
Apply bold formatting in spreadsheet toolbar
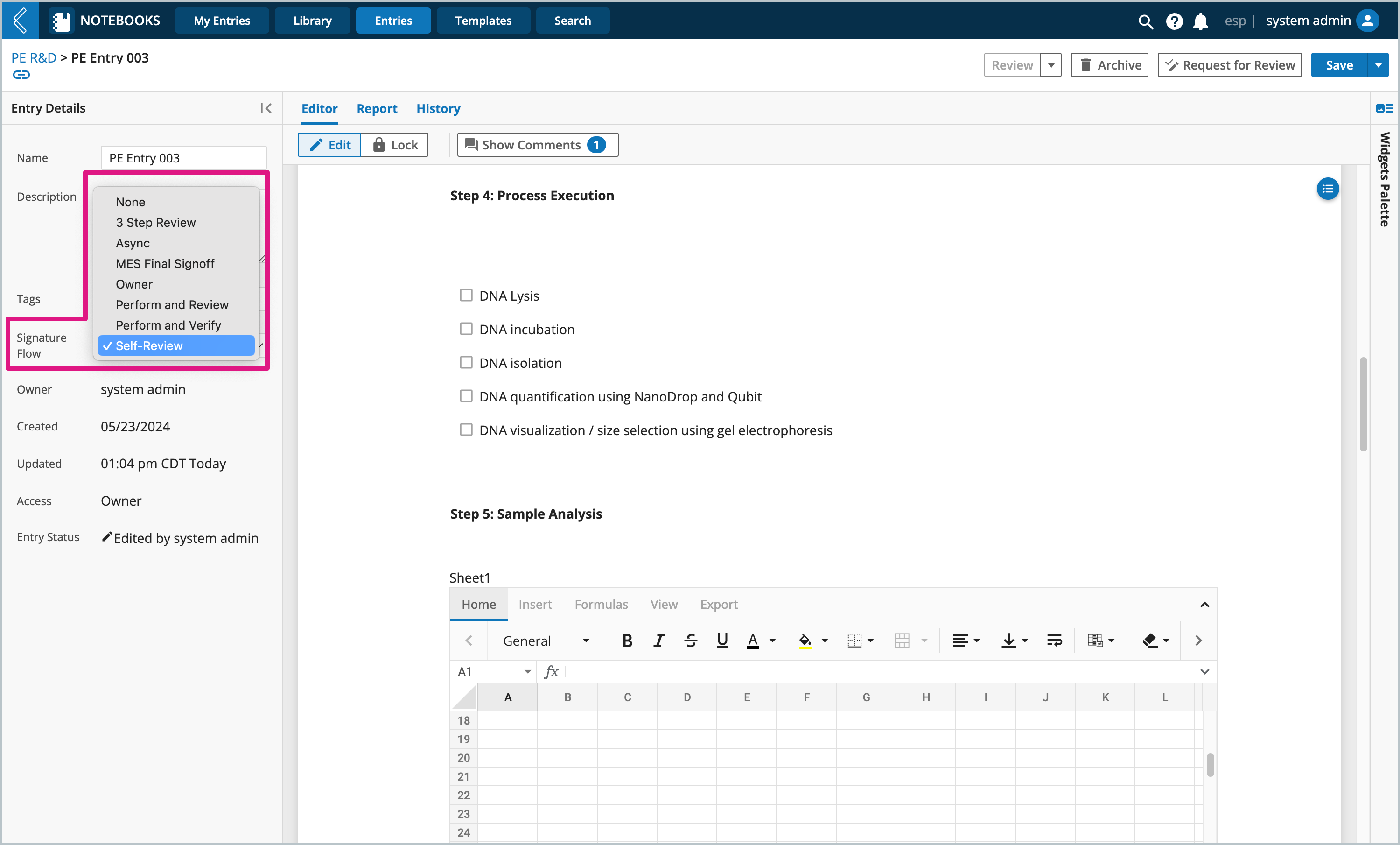click(x=627, y=641)
